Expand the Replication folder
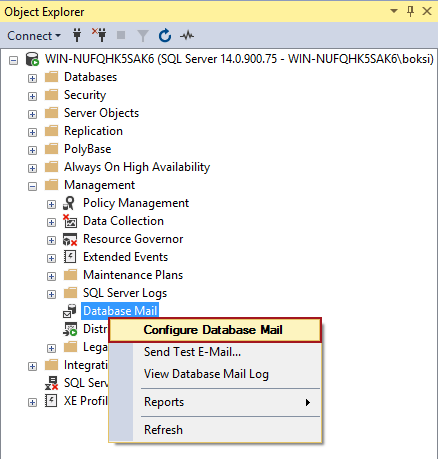438x459 pixels. [x=32, y=132]
